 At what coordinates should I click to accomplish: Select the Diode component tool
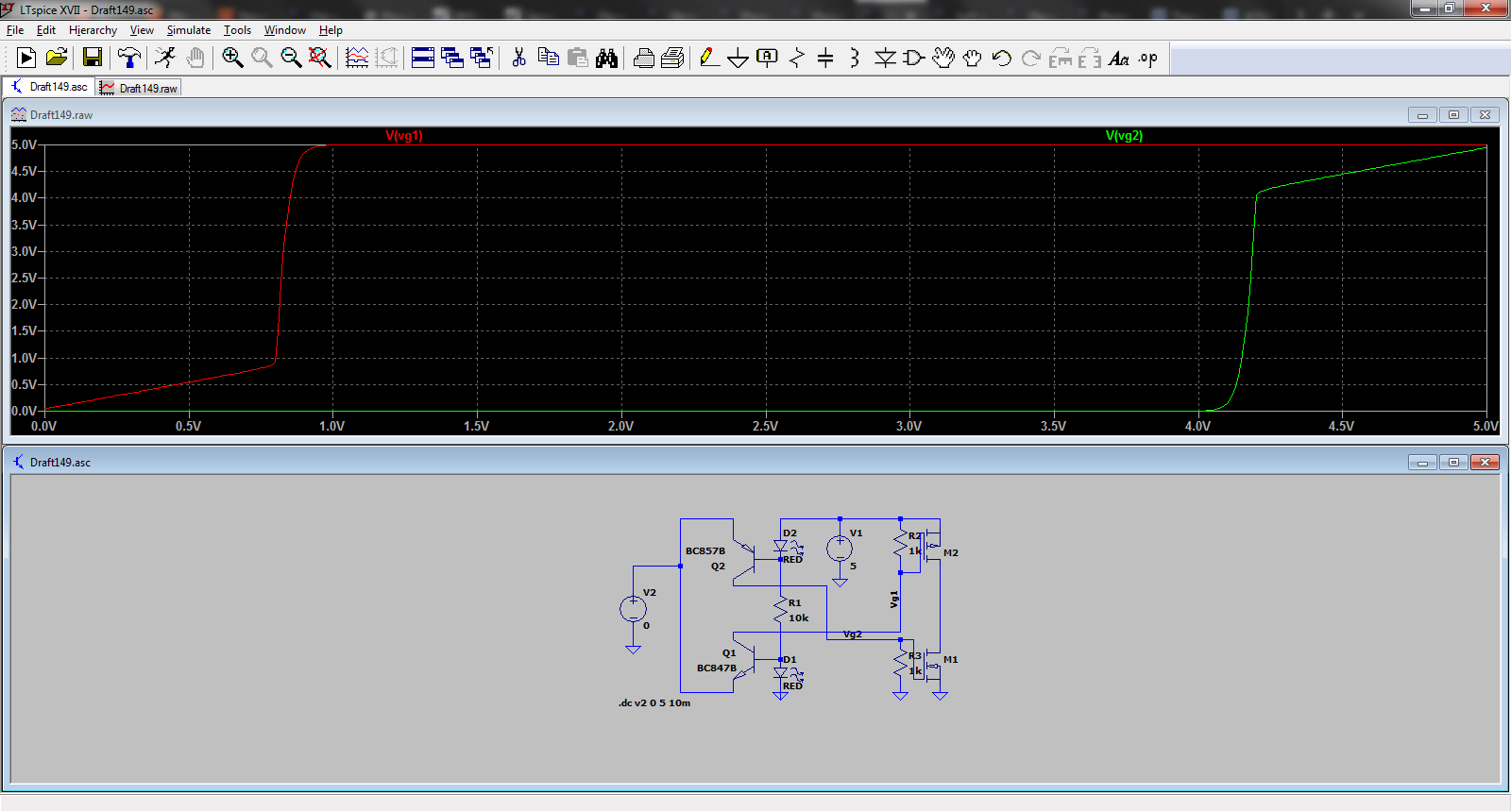click(x=885, y=59)
